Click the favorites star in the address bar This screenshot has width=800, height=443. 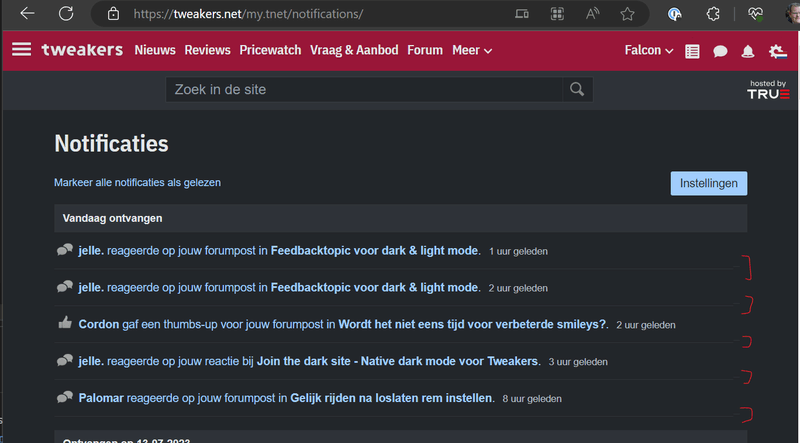coord(627,14)
